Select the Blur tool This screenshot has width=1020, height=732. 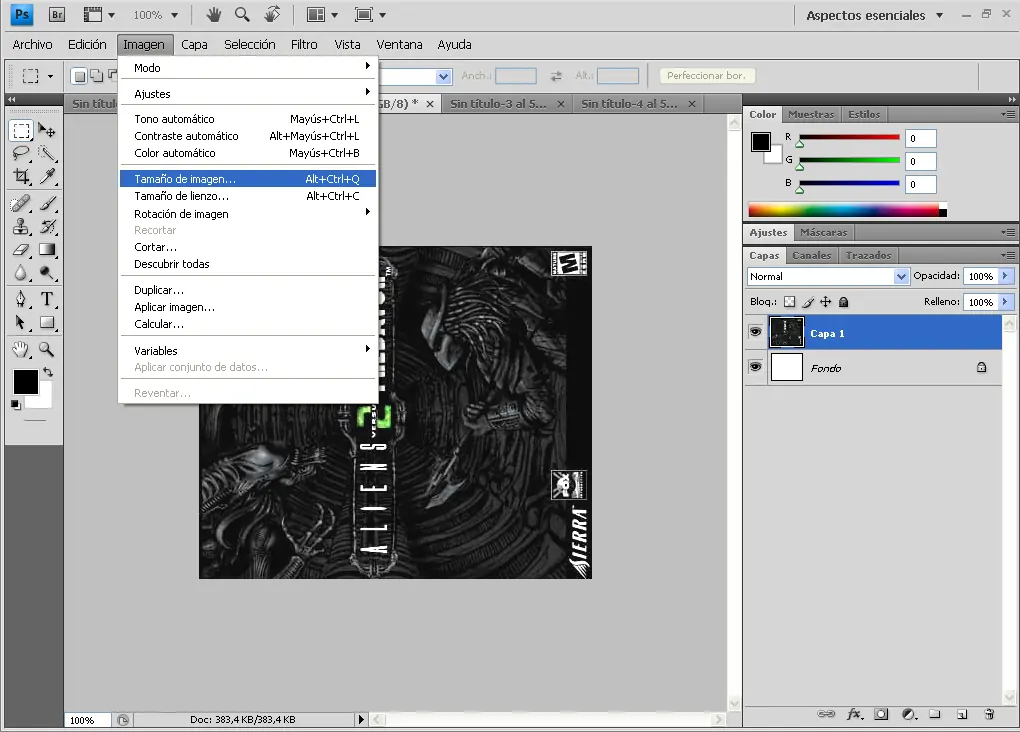click(21, 273)
